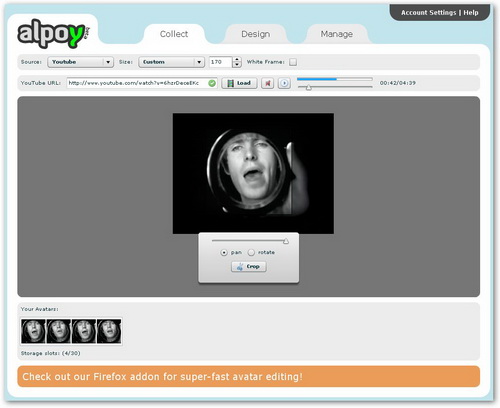Click the Storage slots (4/30) text

[x=50, y=353]
